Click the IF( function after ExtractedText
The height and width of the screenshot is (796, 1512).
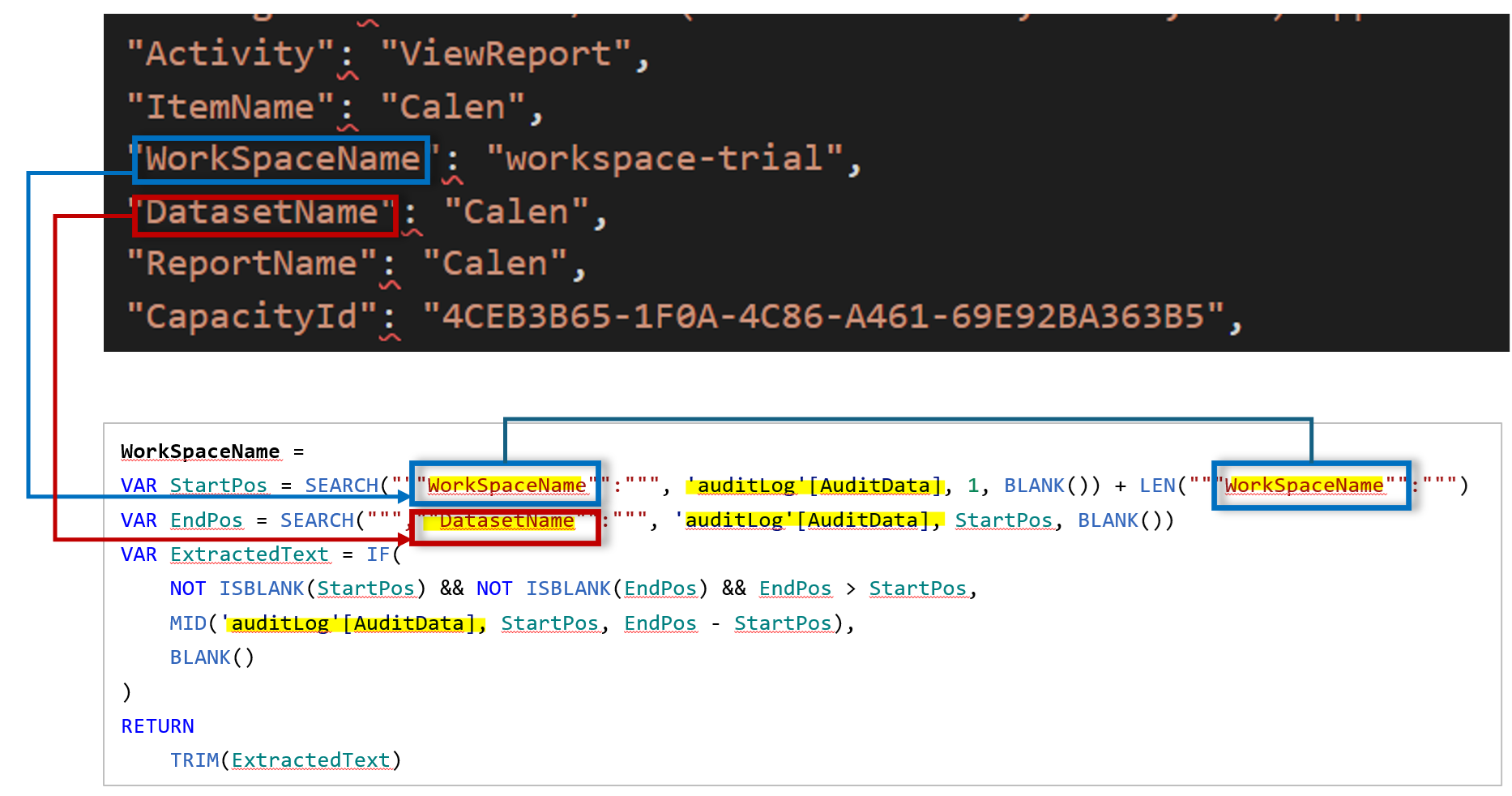[384, 554]
